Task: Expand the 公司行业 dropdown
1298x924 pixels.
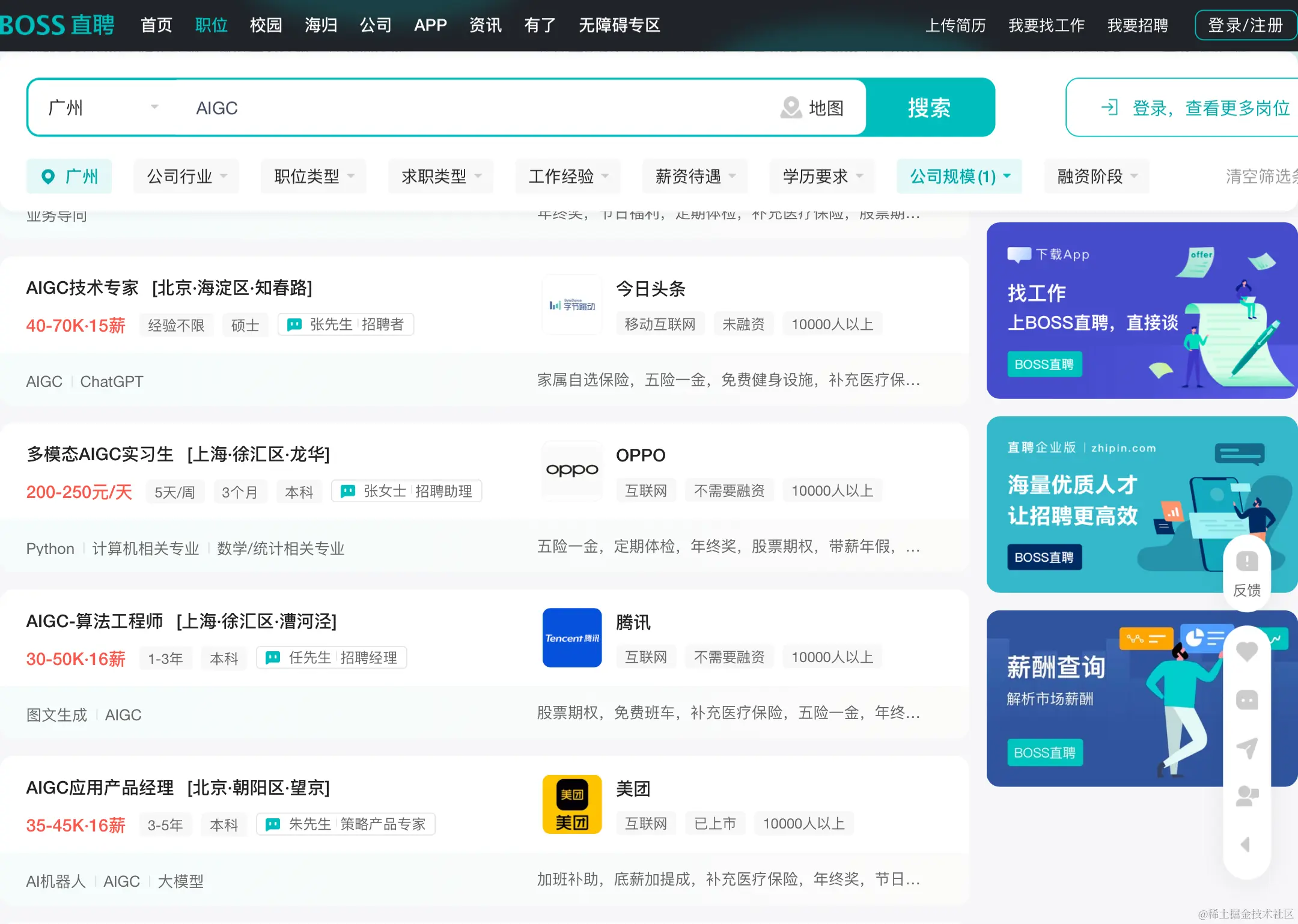Action: [186, 176]
